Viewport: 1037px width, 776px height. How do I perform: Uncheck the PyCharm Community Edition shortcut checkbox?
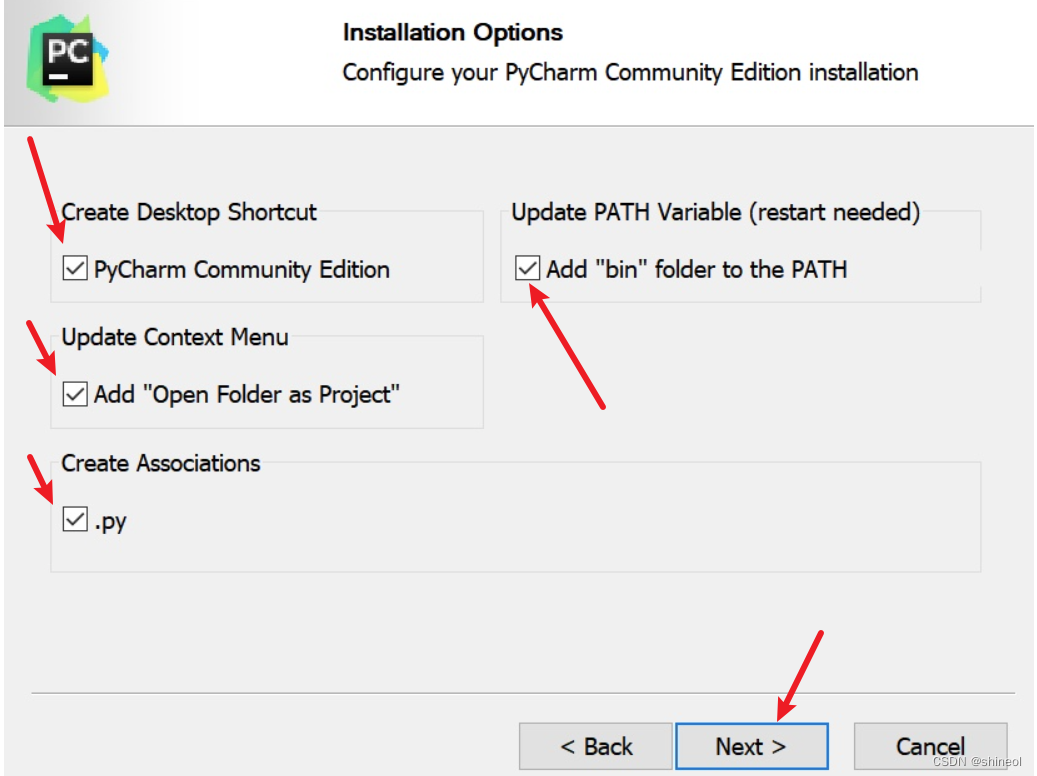(x=75, y=269)
